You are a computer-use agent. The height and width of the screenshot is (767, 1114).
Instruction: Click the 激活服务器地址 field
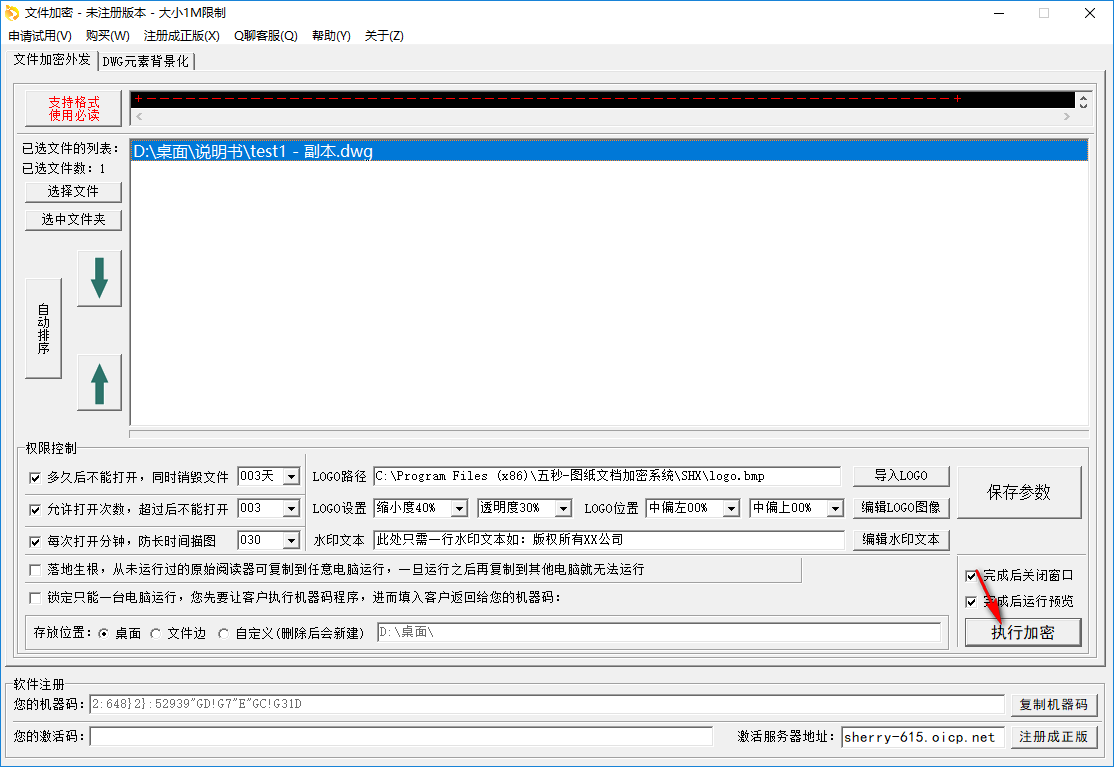click(923, 737)
